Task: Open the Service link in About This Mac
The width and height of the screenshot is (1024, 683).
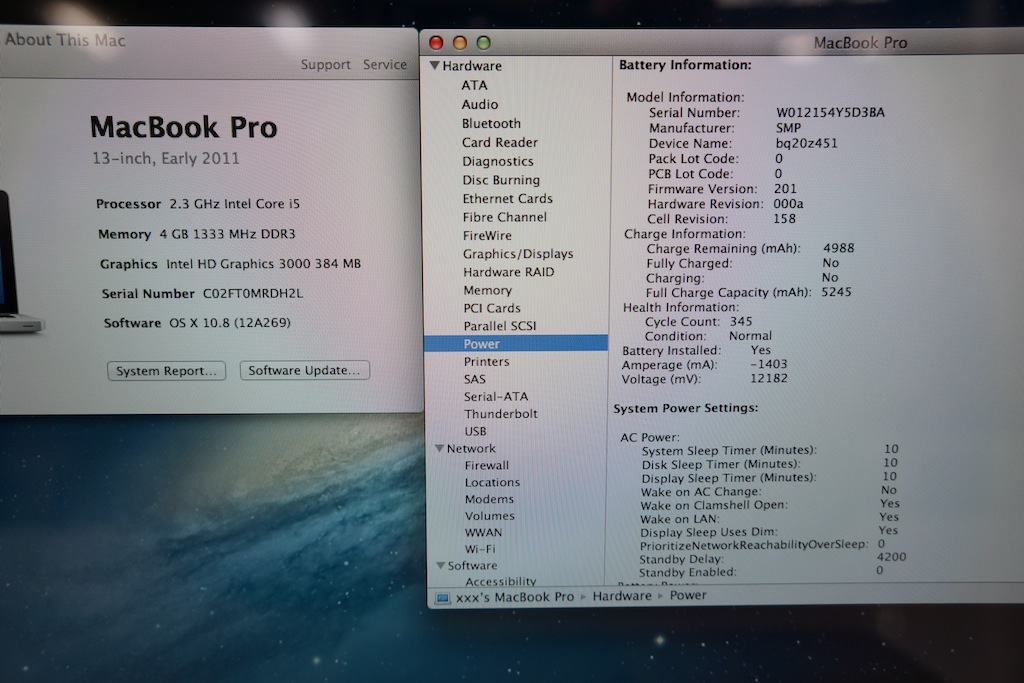Action: (385, 64)
